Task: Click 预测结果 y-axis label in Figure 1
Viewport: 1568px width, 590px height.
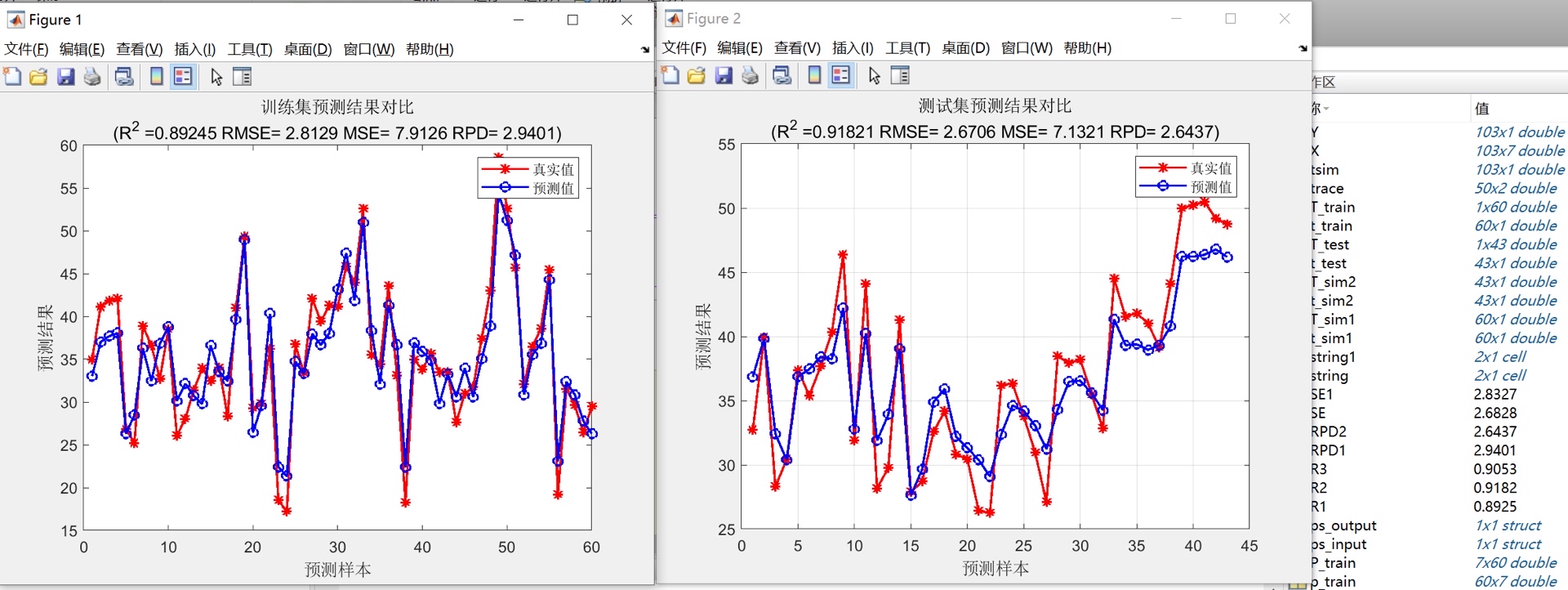Action: pyautogui.click(x=46, y=337)
